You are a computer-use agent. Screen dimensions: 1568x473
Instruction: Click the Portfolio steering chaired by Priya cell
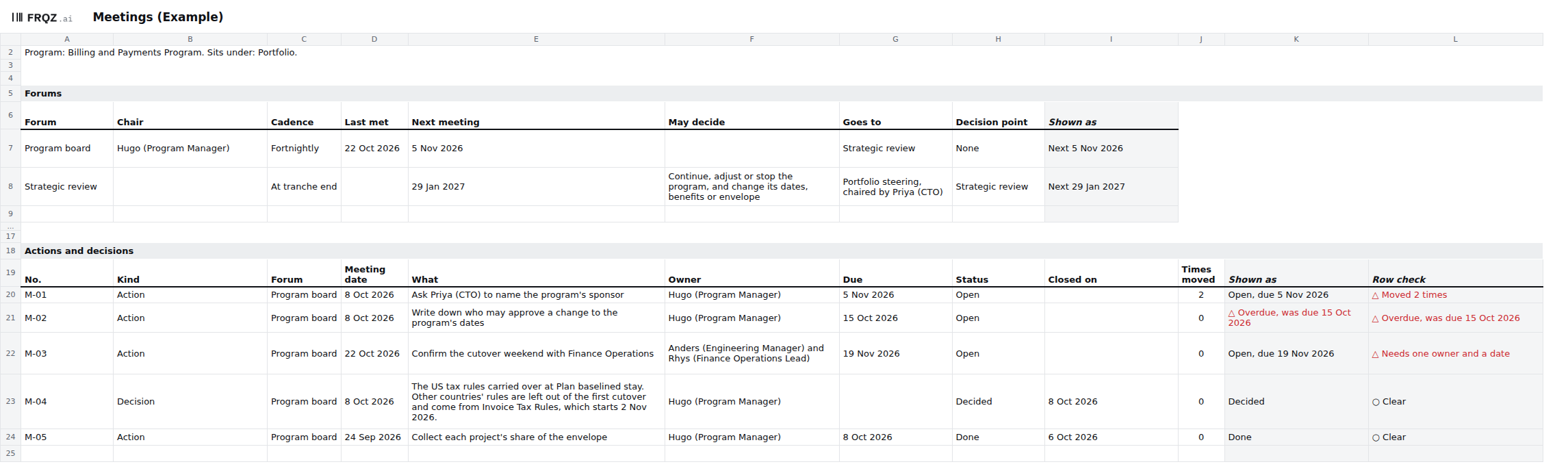coord(895,187)
